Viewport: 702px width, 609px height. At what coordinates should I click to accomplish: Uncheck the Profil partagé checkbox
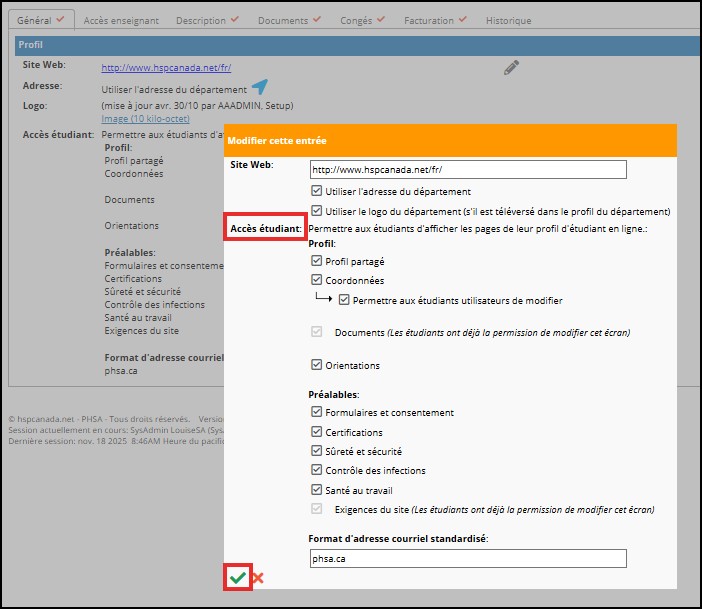point(317,261)
